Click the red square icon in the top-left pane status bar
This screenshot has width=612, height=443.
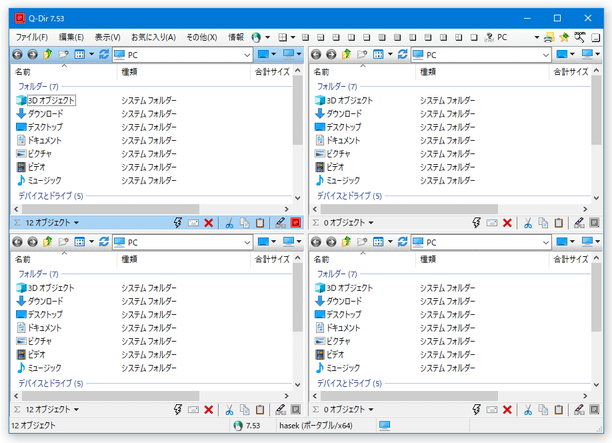pos(296,223)
